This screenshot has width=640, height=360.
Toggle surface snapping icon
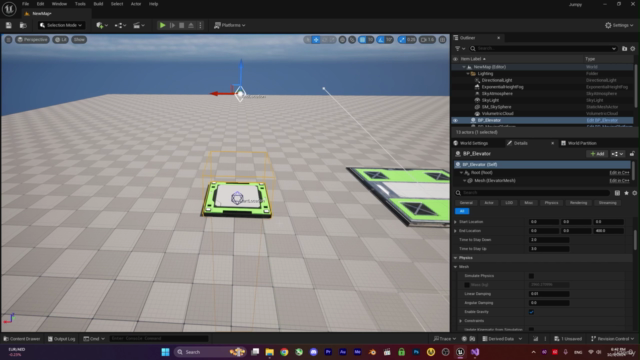click(352, 40)
